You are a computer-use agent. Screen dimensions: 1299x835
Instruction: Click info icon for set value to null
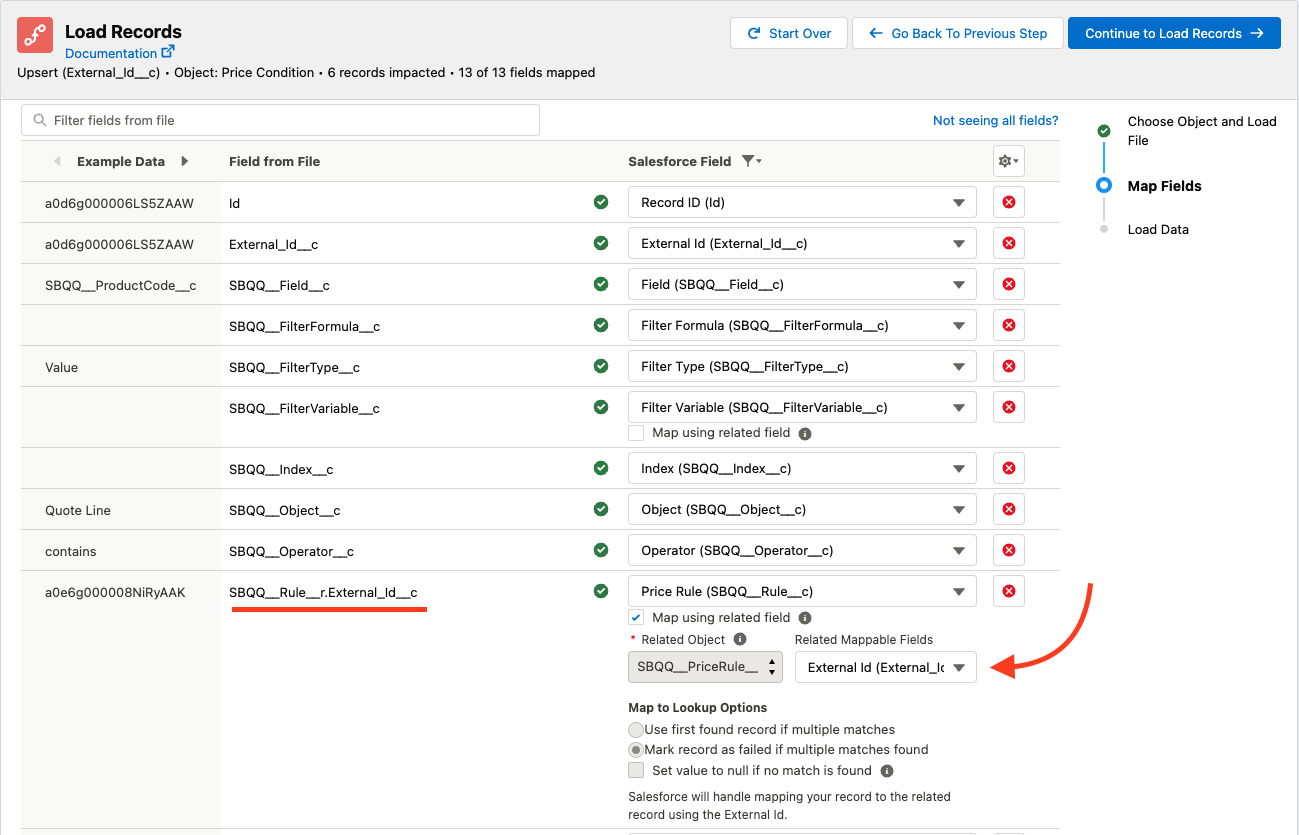click(x=887, y=771)
